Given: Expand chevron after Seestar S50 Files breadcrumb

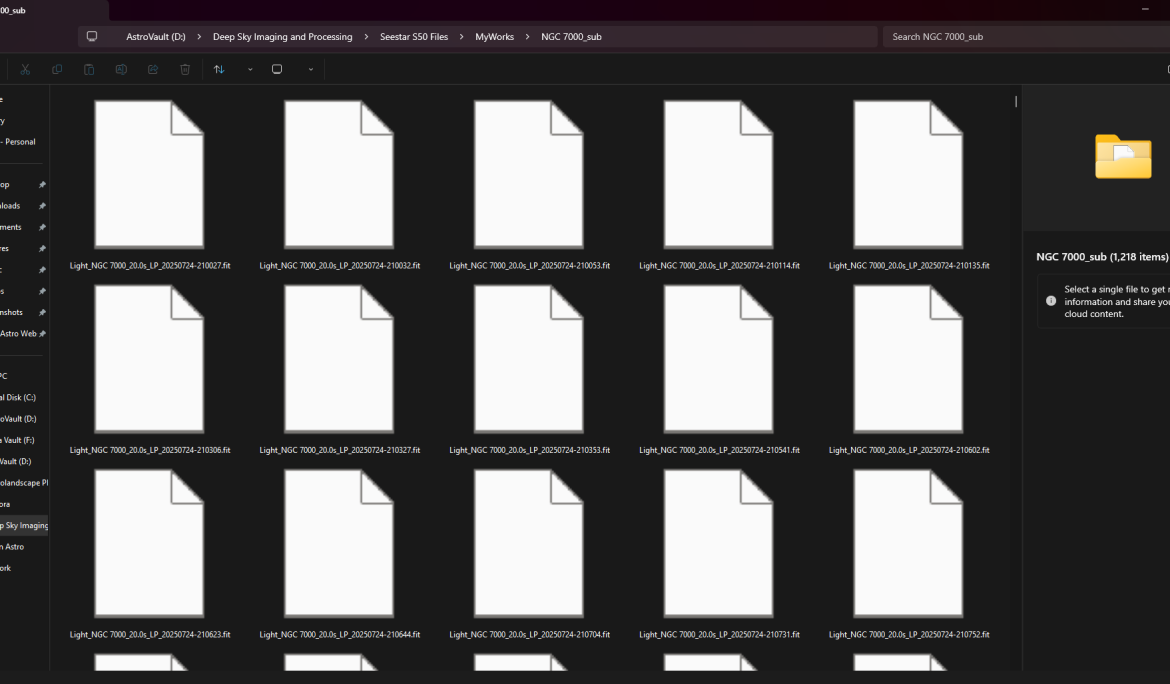Looking at the screenshot, I should click(461, 37).
